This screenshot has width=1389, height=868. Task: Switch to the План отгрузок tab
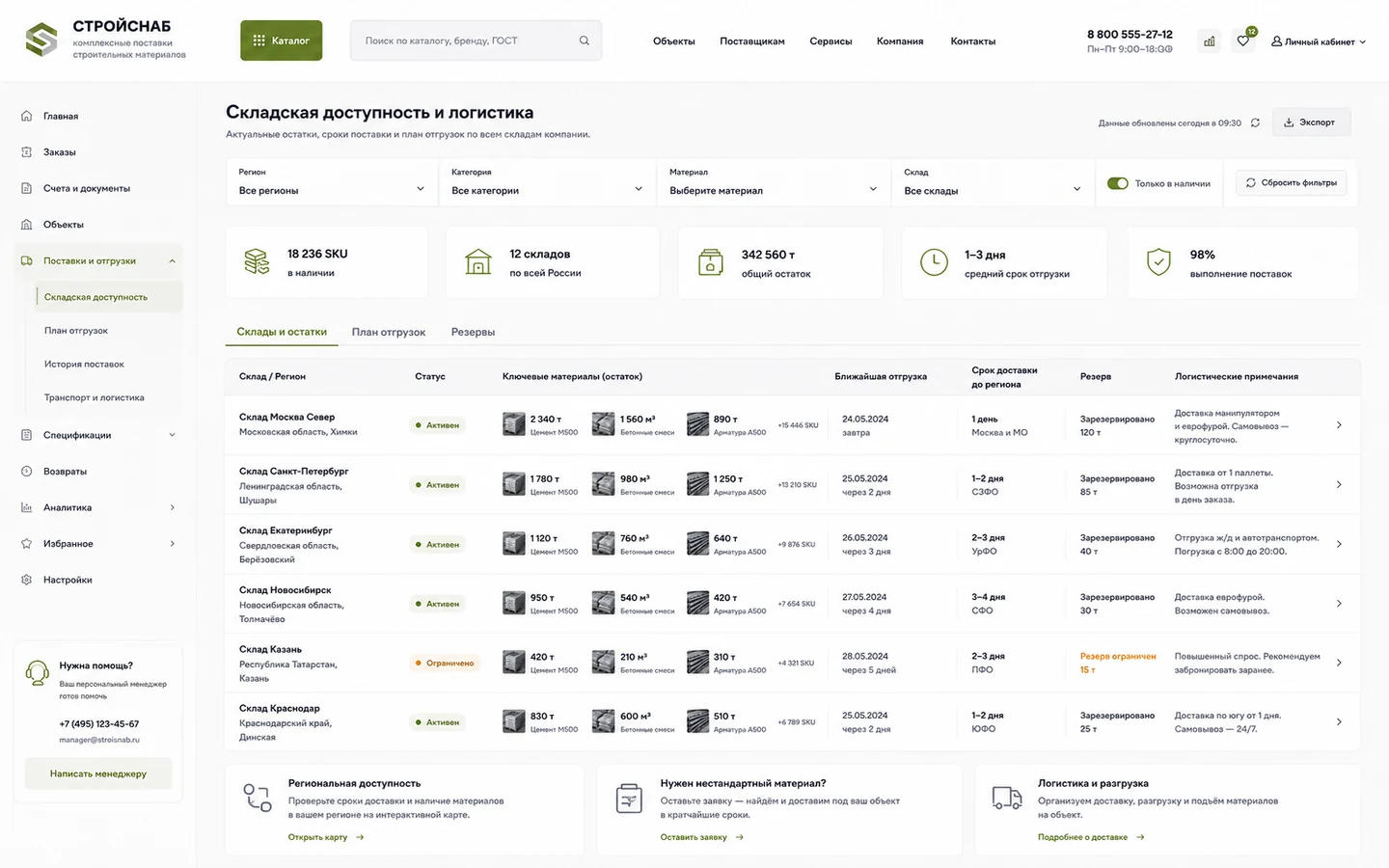pos(389,332)
